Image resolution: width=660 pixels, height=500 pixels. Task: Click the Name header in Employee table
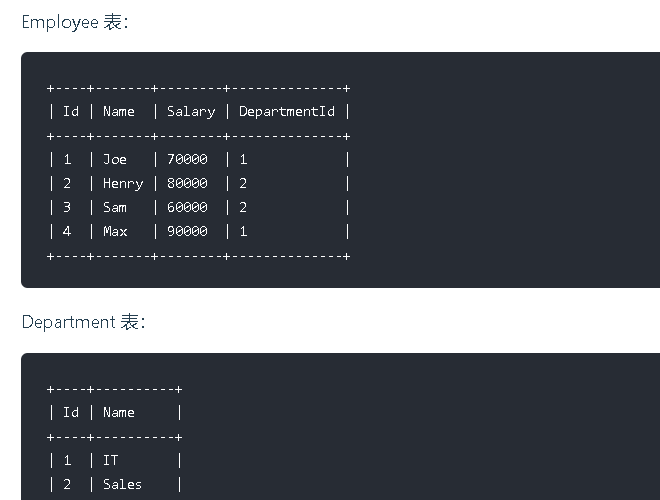(x=119, y=111)
